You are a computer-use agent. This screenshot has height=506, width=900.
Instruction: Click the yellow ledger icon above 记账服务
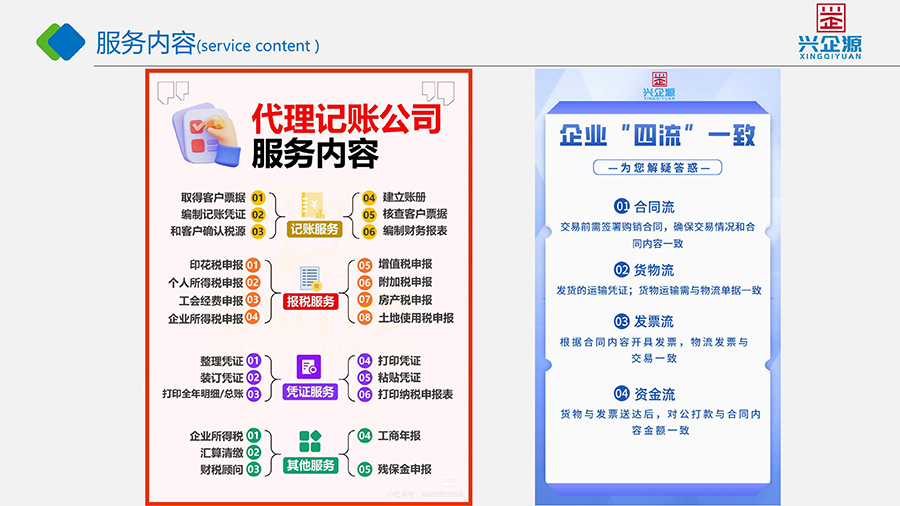pyautogui.click(x=314, y=204)
